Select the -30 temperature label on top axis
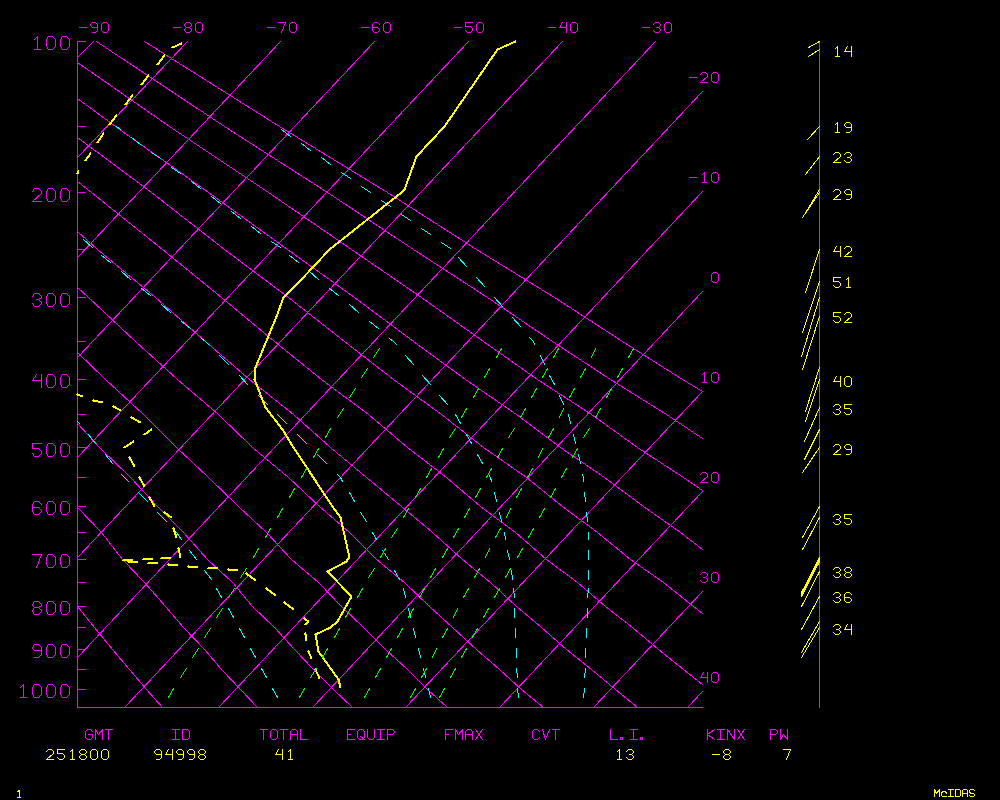This screenshot has width=1000, height=800. click(x=655, y=28)
